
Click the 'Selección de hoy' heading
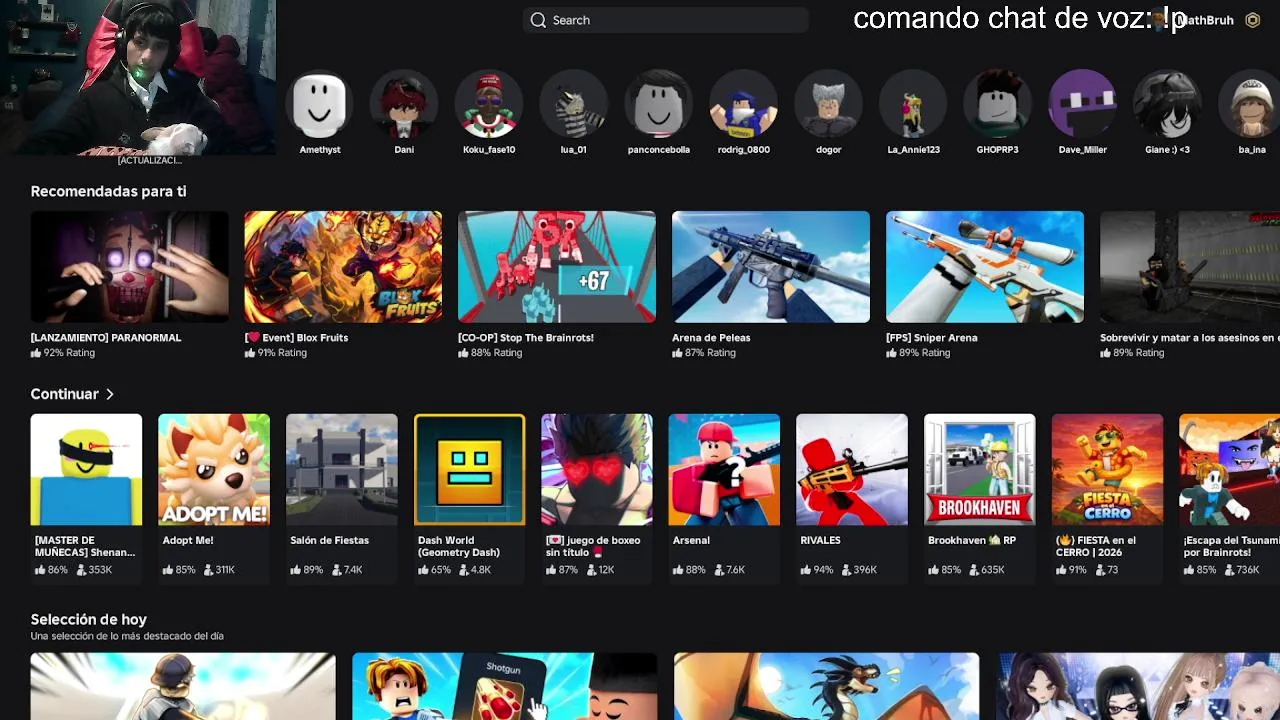click(x=88, y=619)
